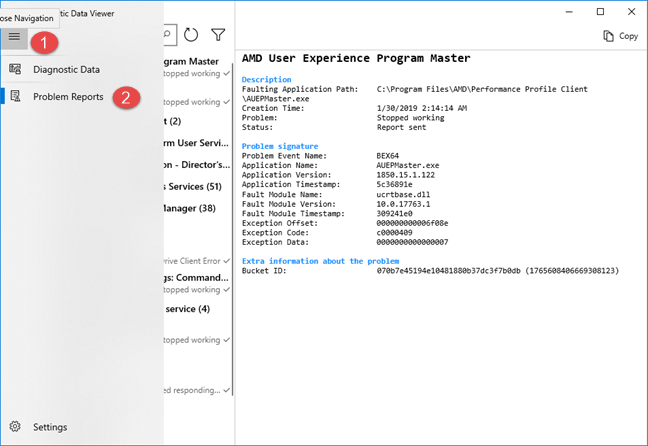Open the 'lanager (38)' group

(x=190, y=208)
